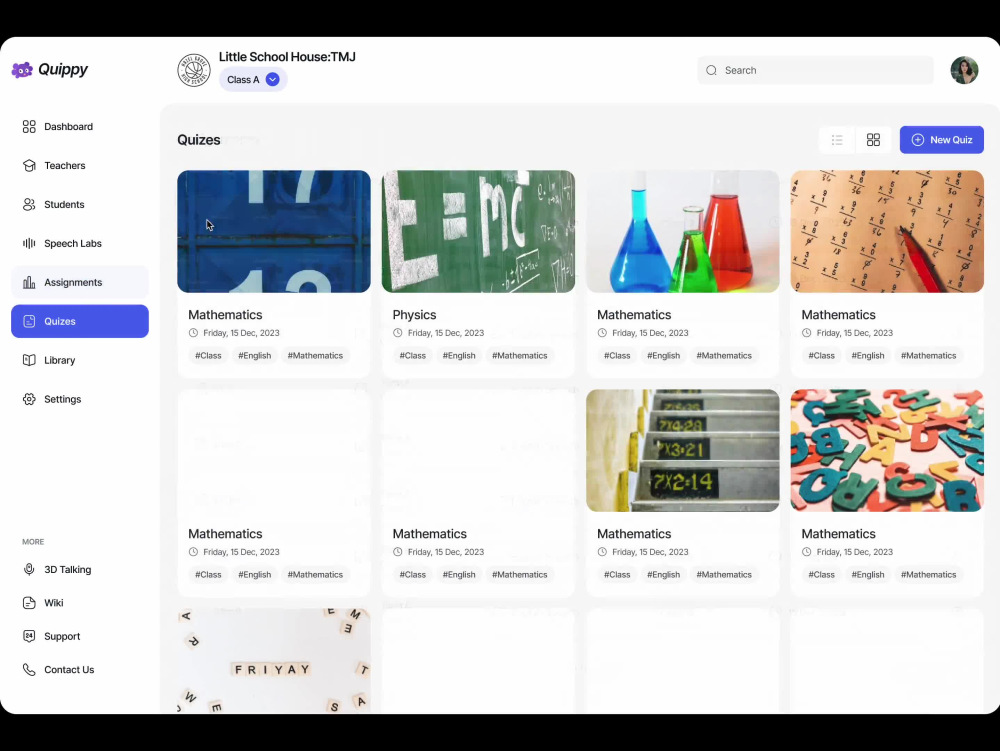Open the user profile avatar
Viewport: 1000px width, 751px height.
(964, 70)
